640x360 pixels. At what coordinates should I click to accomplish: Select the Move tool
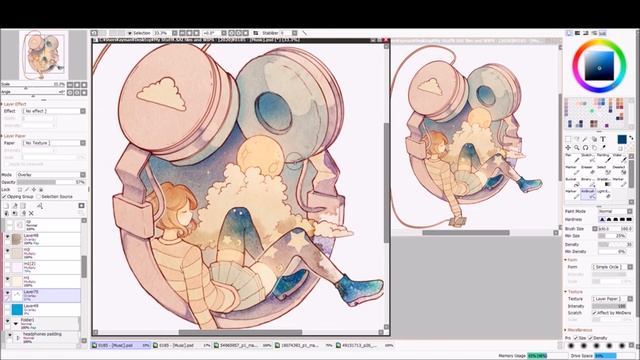click(x=568, y=147)
